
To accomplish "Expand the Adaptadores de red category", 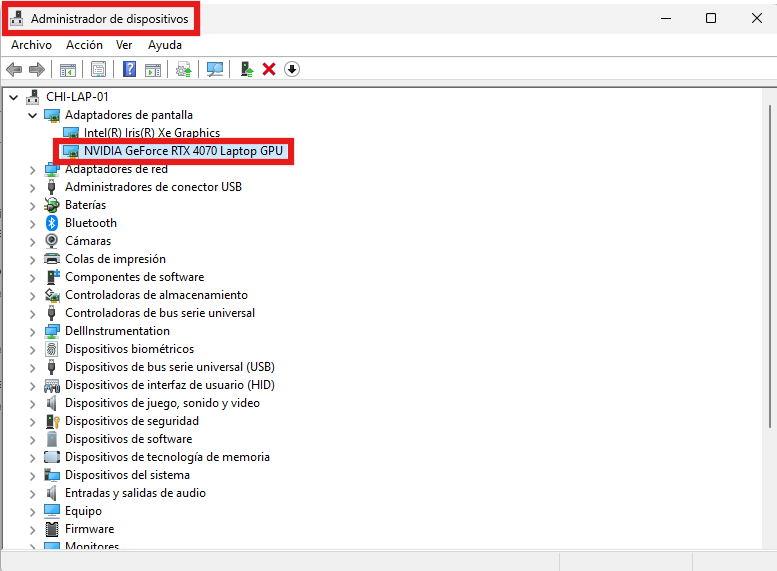I will pyautogui.click(x=33, y=169).
